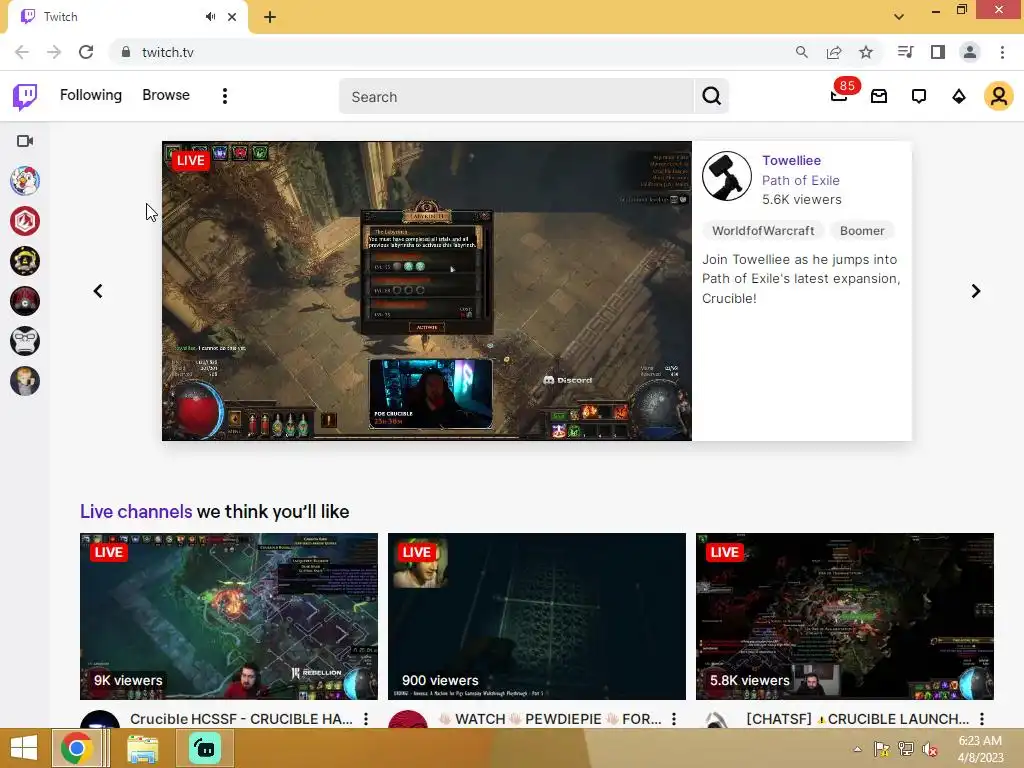Click the 'Live channels' heading link
Image resolution: width=1024 pixels, height=768 pixels.
pyautogui.click(x=136, y=511)
